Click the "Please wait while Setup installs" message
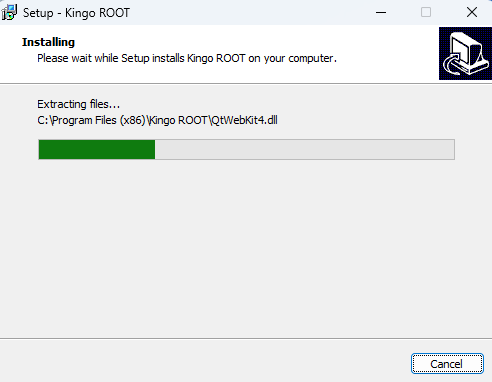This screenshot has width=492, height=382. click(187, 58)
